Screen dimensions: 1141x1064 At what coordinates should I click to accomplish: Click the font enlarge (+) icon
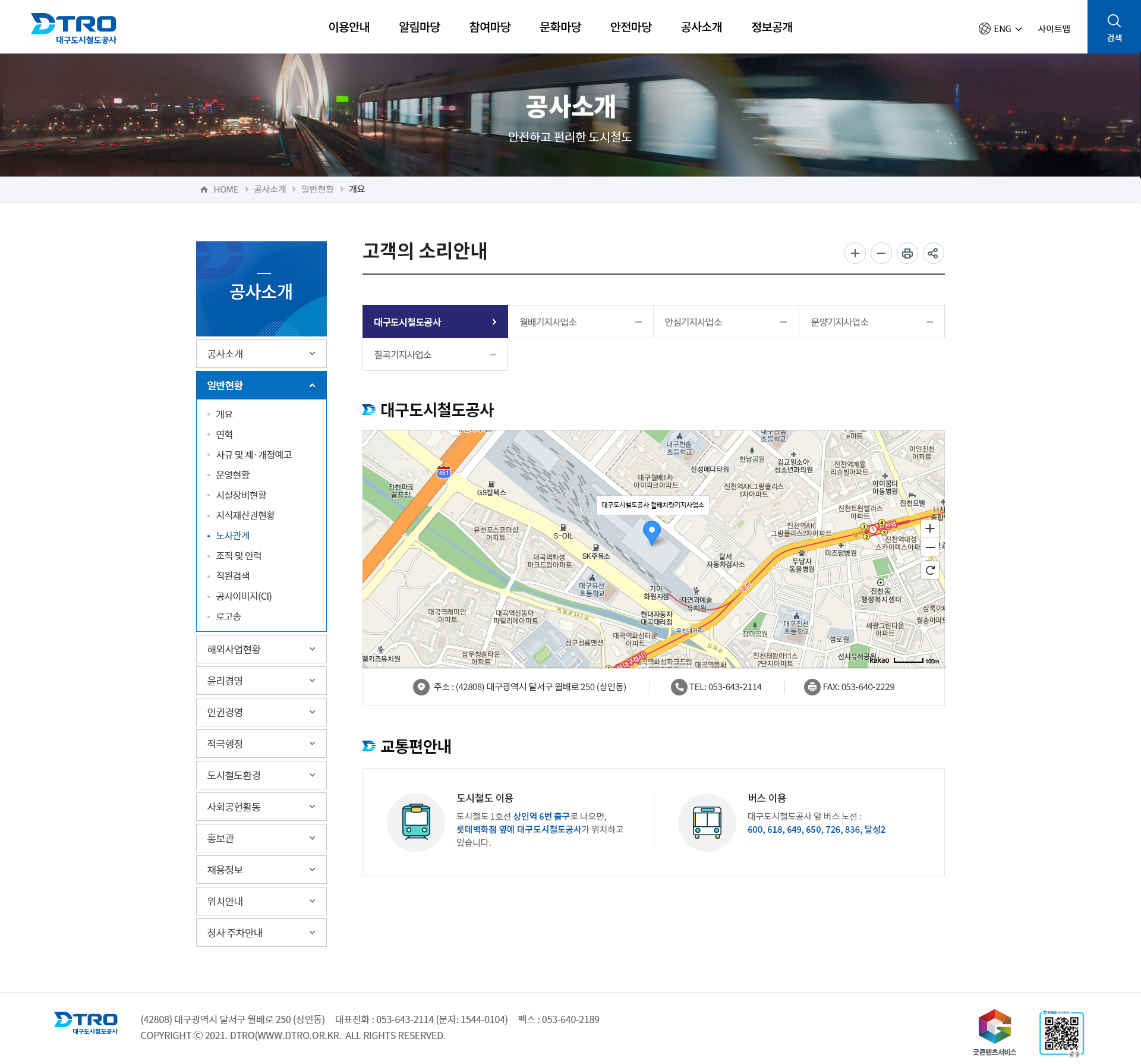tap(855, 253)
